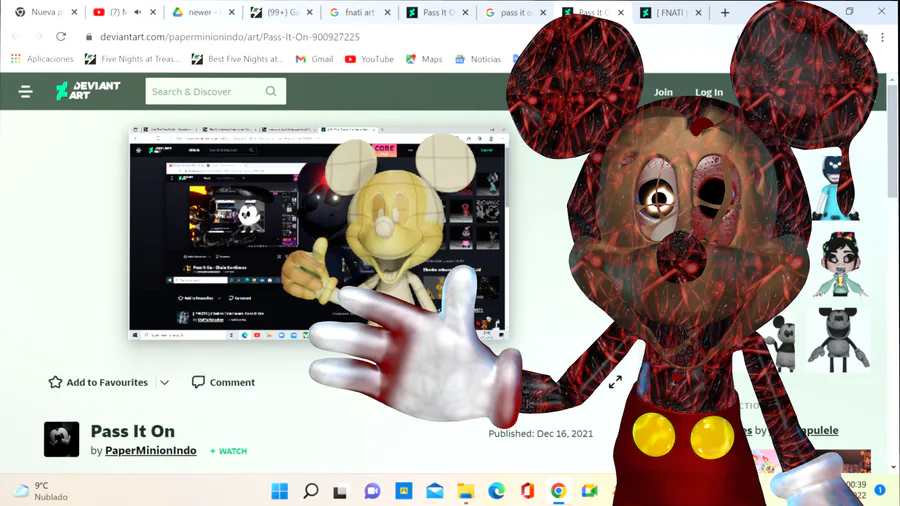Screen dimensions: 900x506
Task: Expand the Add to Favourites dropdown arrow
Action: [x=165, y=383]
